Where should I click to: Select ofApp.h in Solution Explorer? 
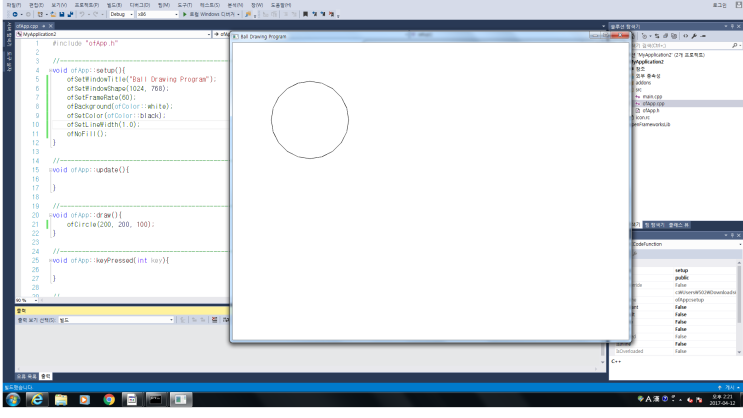coord(654,110)
